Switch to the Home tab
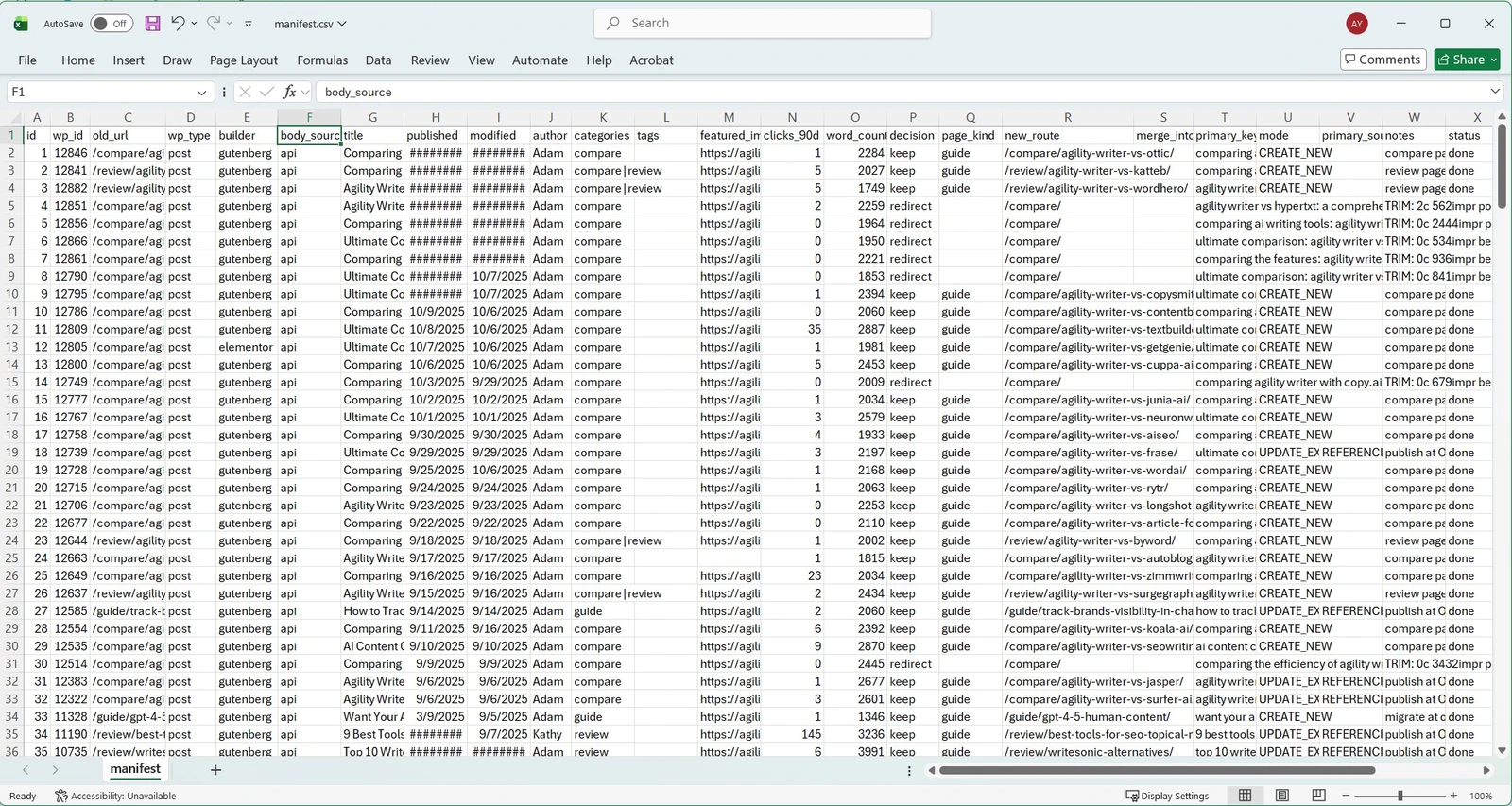The image size is (1512, 806). pos(78,60)
